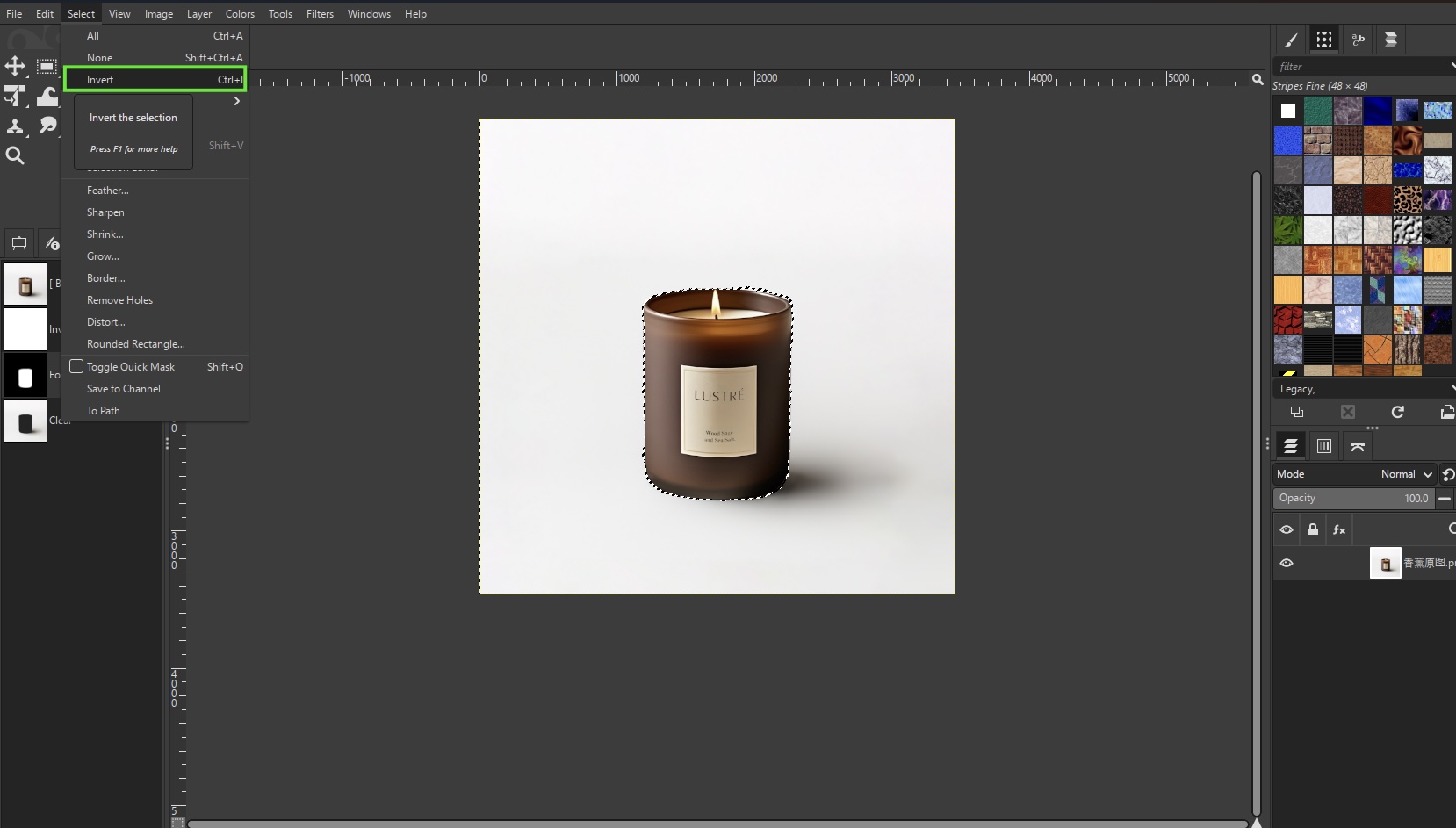Toggle visibility of the 香薰原图 layer
The image size is (1456, 828).
coord(1287,563)
